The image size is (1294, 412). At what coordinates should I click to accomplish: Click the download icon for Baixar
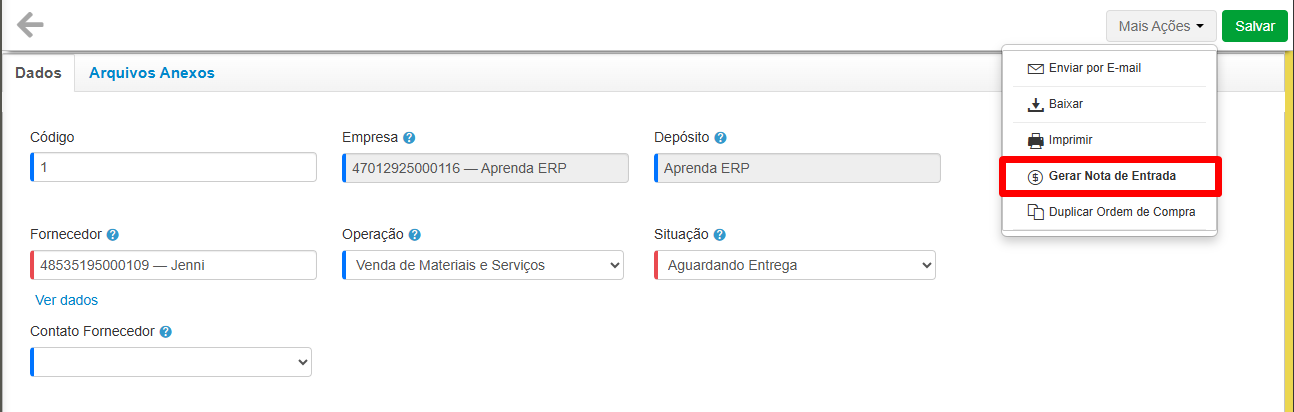click(1036, 105)
